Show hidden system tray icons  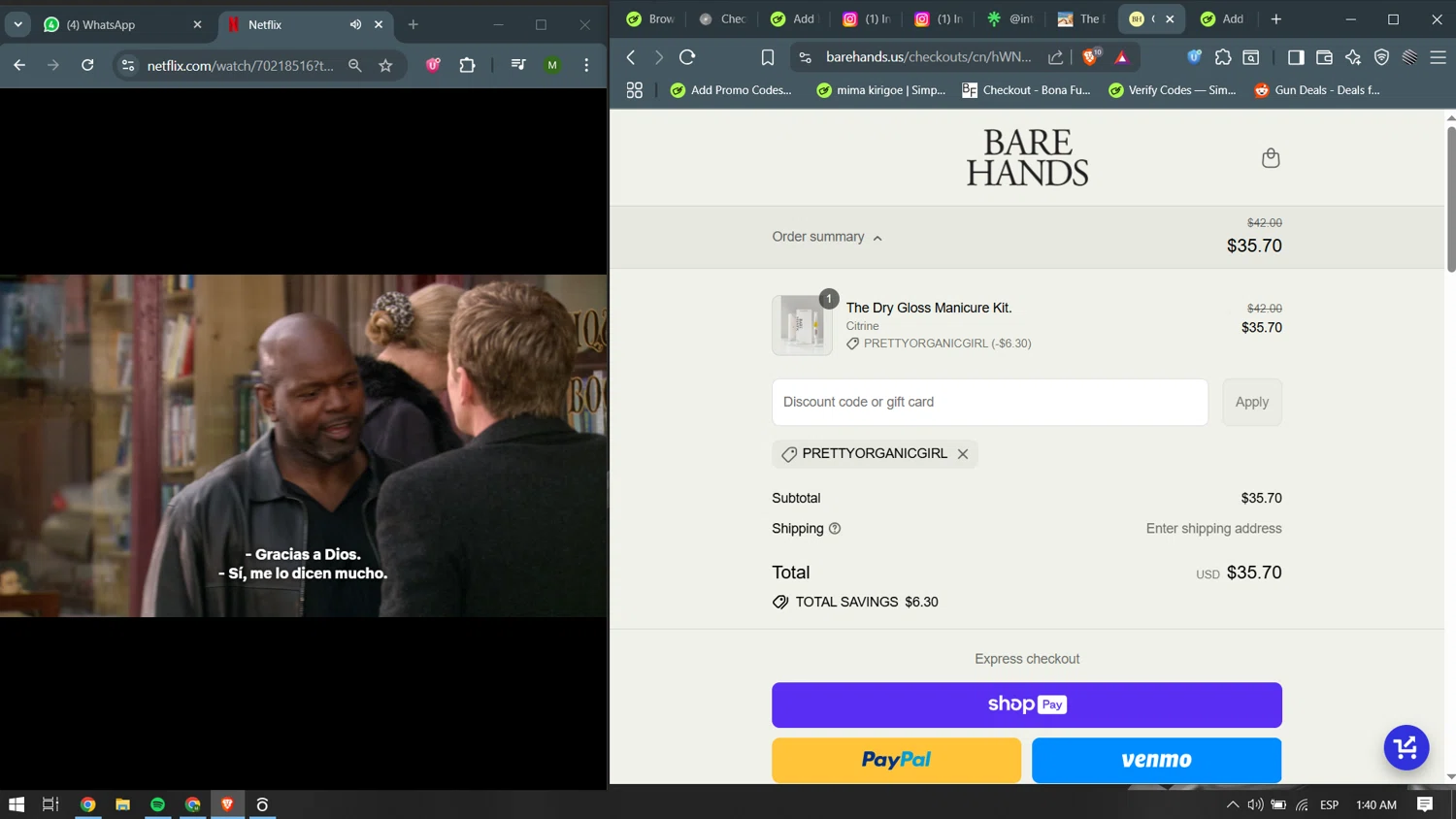coord(1233,804)
